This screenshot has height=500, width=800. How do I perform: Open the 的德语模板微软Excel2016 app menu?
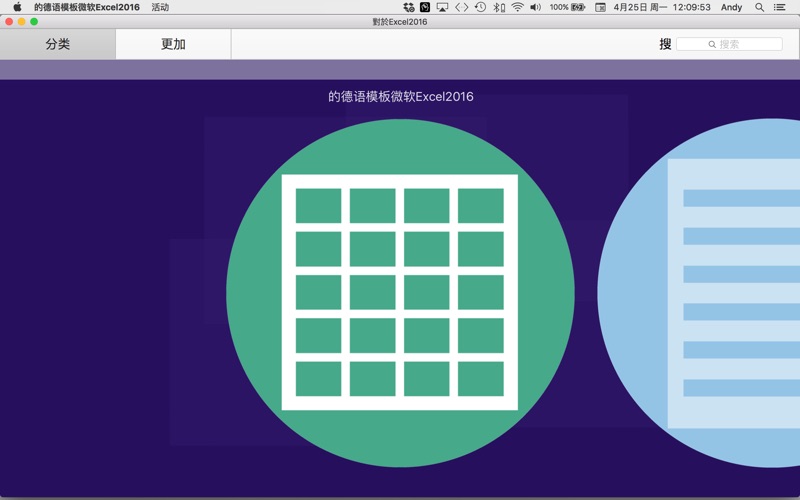tap(87, 7)
